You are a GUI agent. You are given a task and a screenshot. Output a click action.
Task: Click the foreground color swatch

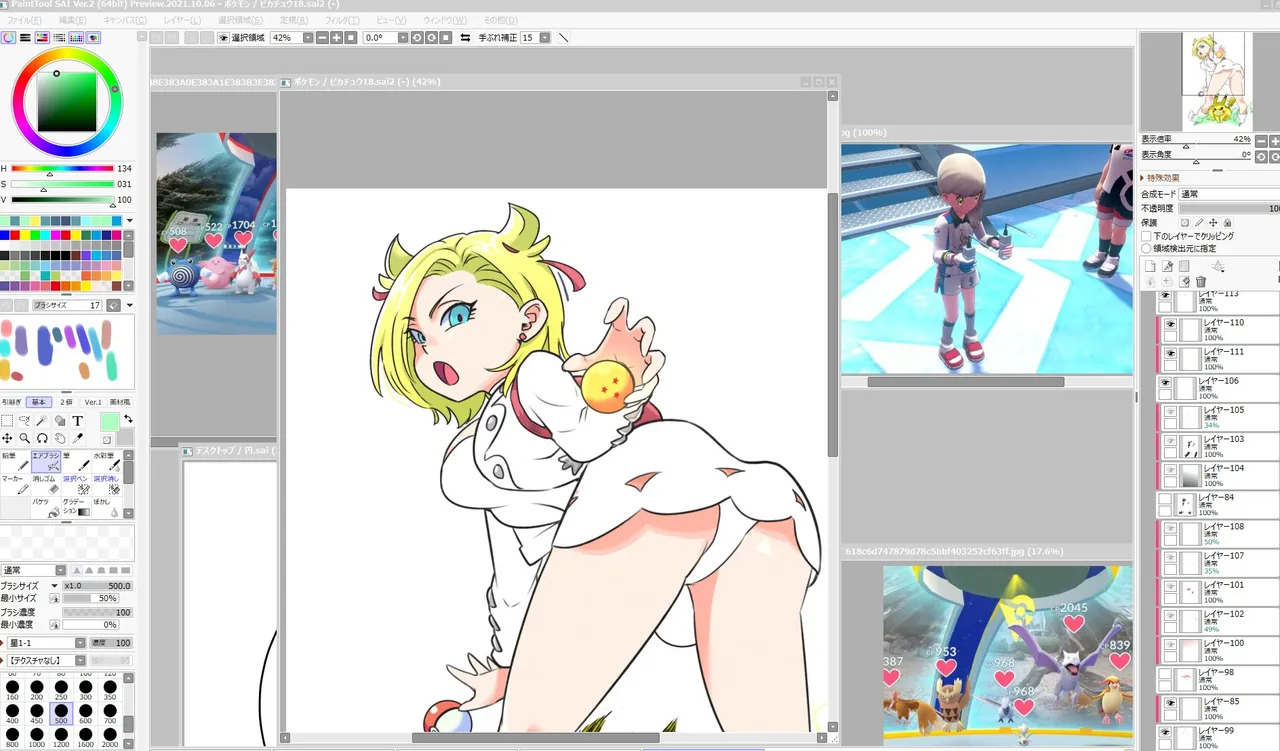click(x=109, y=422)
